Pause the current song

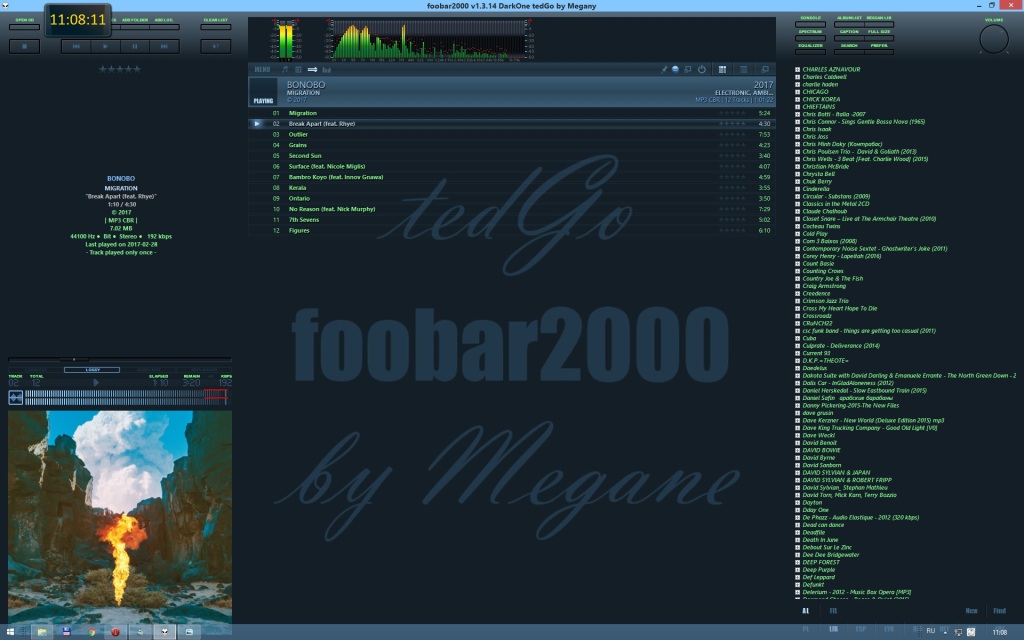click(135, 46)
